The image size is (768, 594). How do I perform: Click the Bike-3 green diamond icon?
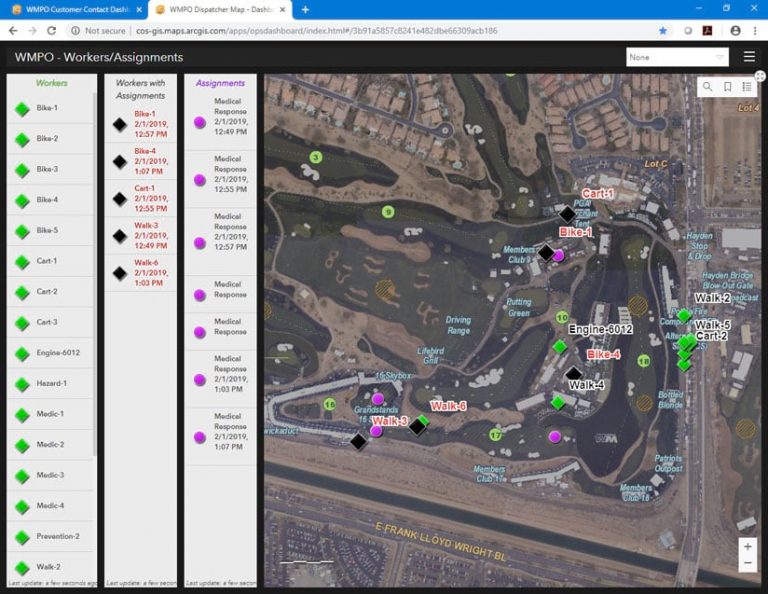click(22, 170)
